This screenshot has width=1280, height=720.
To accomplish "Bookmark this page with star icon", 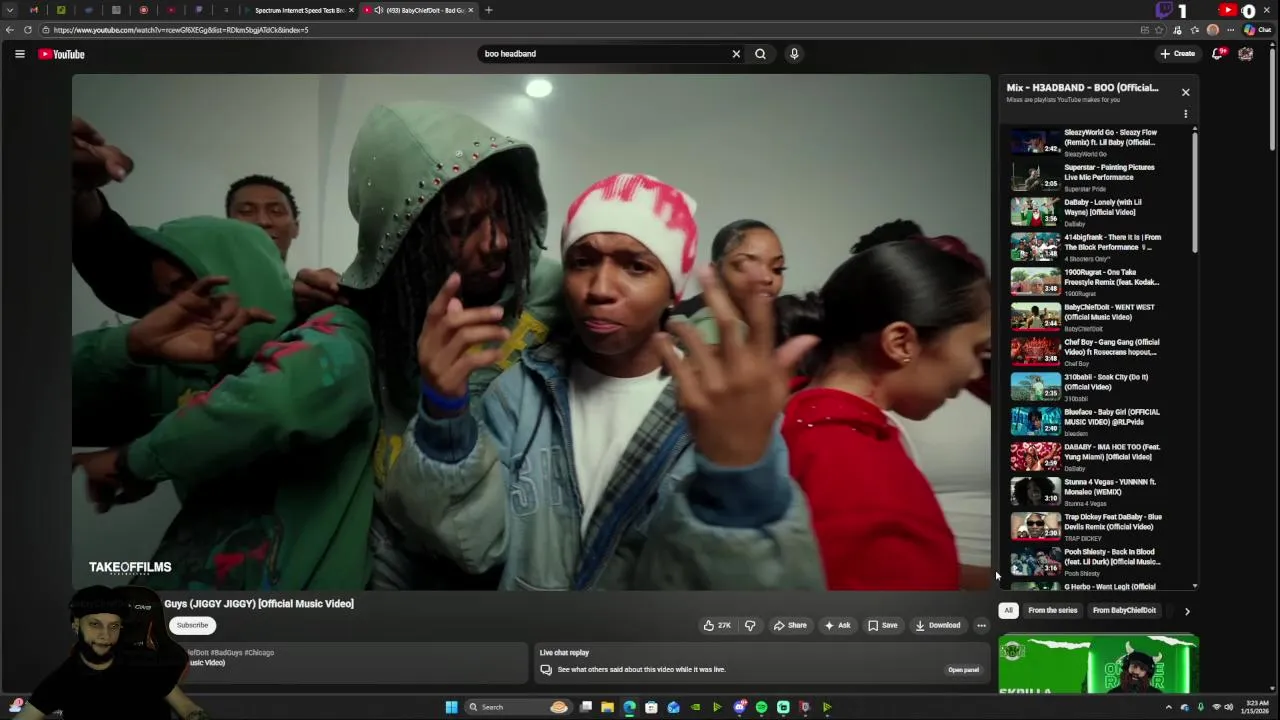I will pyautogui.click(x=1160, y=30).
